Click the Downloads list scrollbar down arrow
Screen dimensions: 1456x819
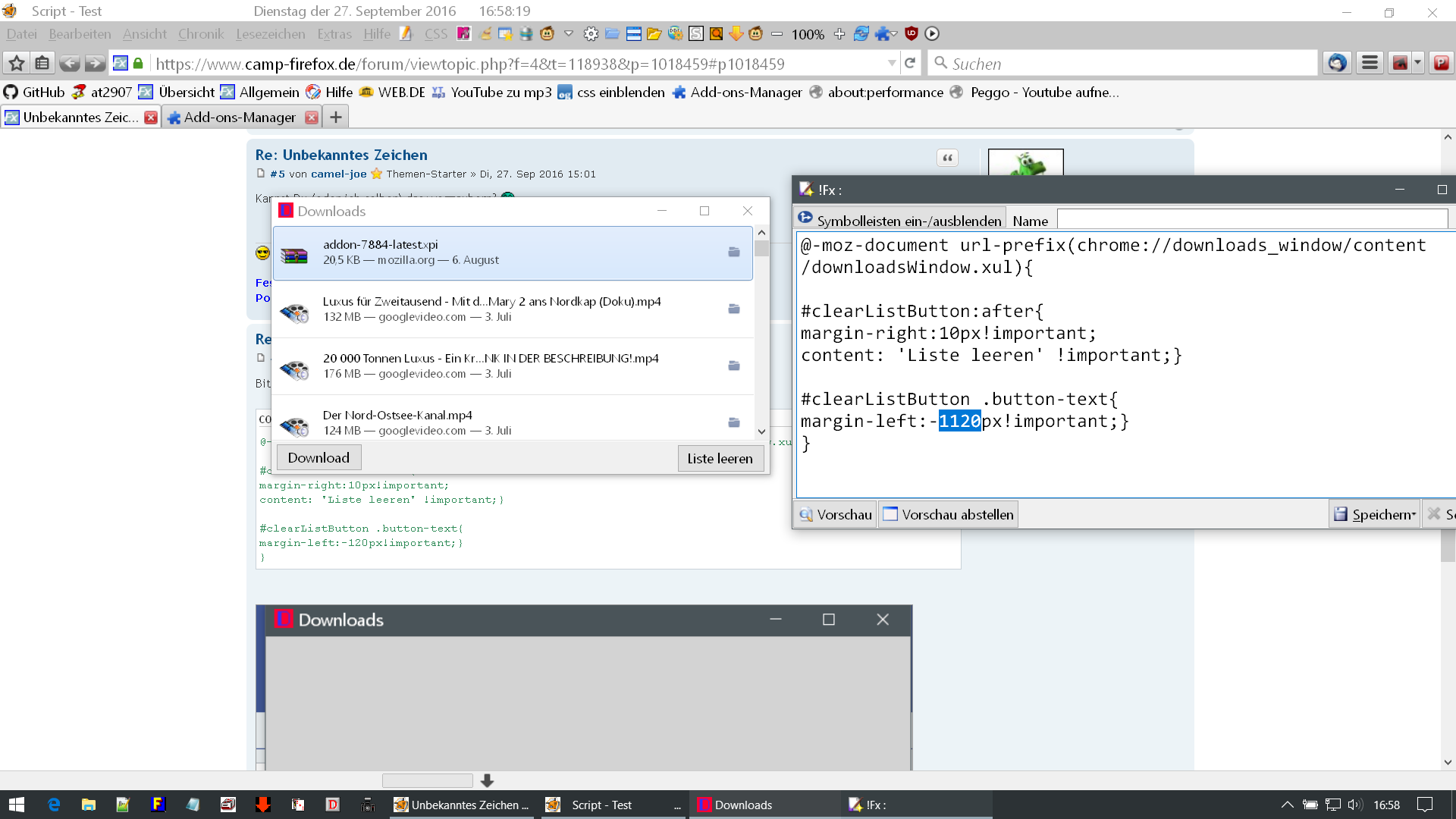click(x=761, y=431)
